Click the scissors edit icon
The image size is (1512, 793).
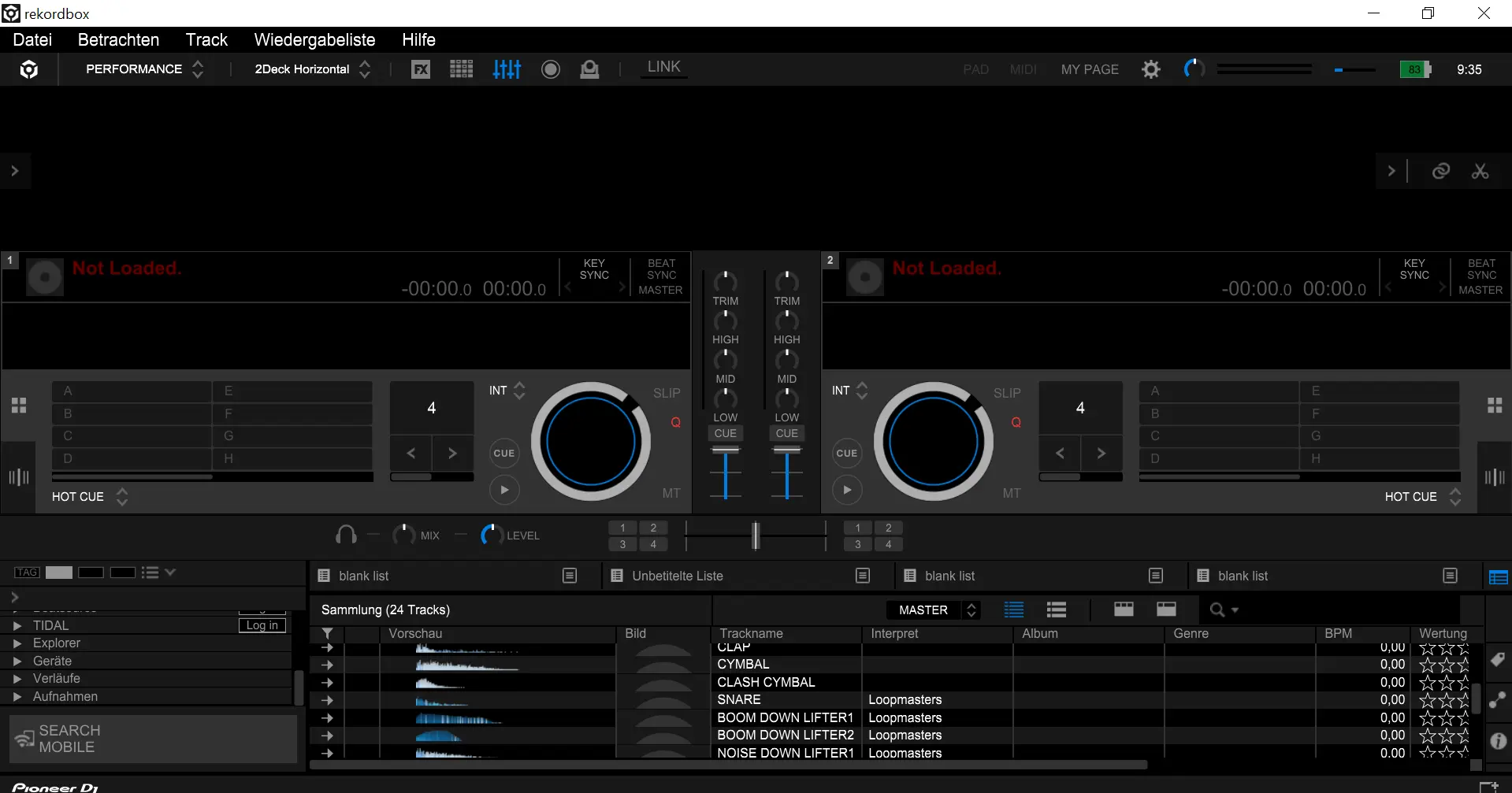[1480, 171]
